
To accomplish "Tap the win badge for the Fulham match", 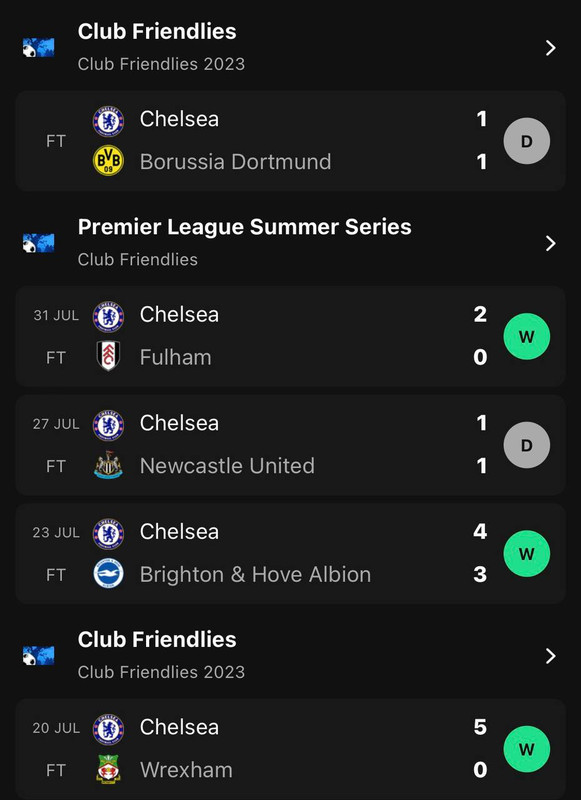I will pos(526,336).
